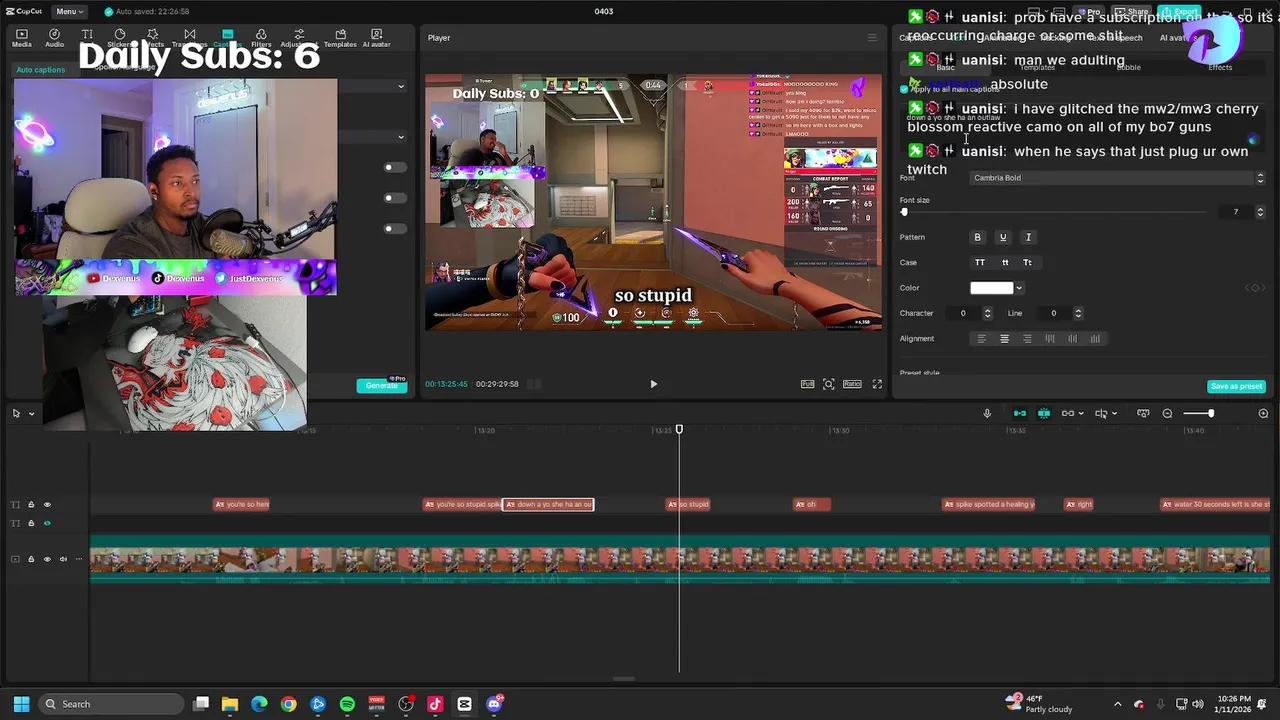Viewport: 1280px width, 720px height.
Task: Click the timeline zoom slider
Action: click(x=1199, y=413)
